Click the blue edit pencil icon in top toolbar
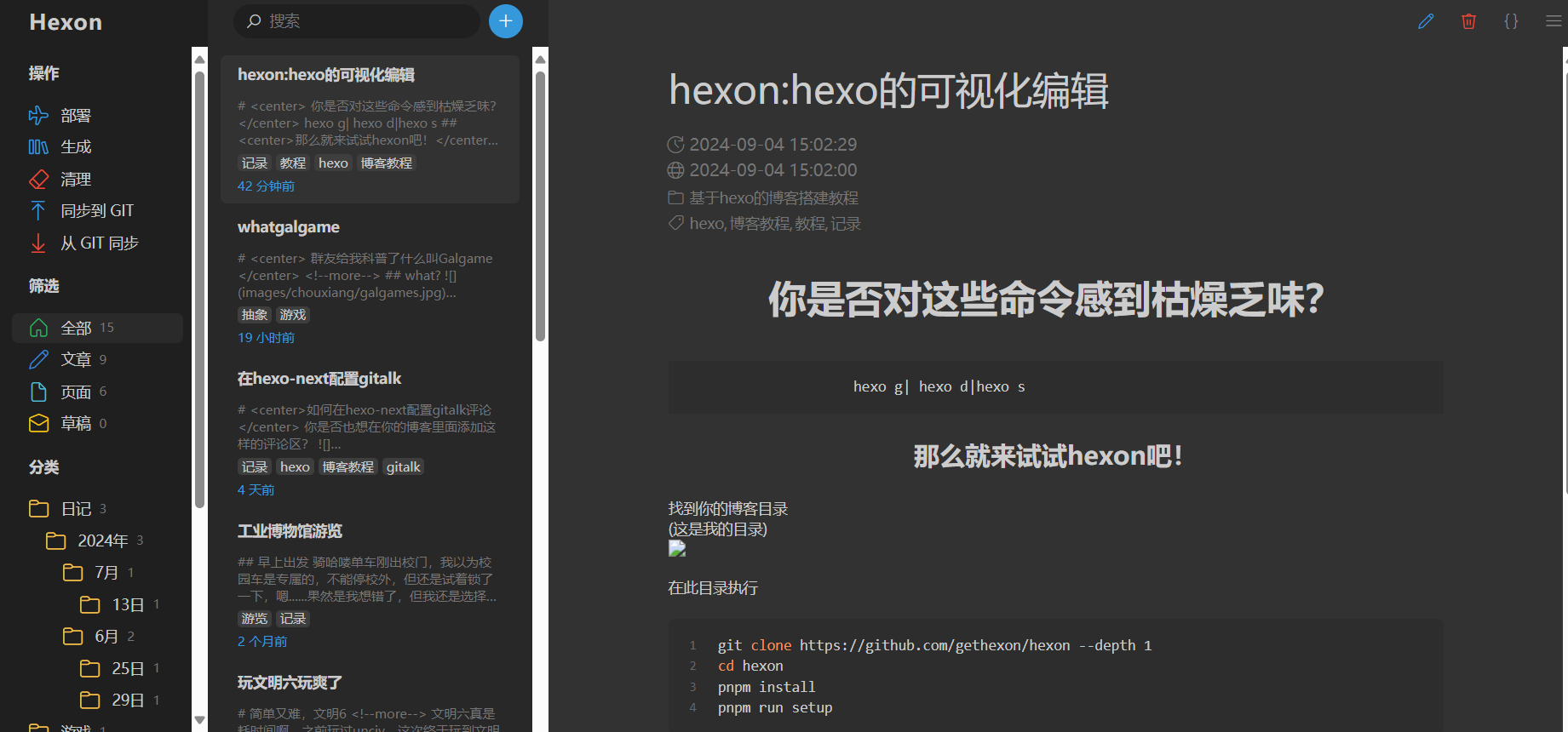The image size is (1568, 732). [x=1426, y=21]
